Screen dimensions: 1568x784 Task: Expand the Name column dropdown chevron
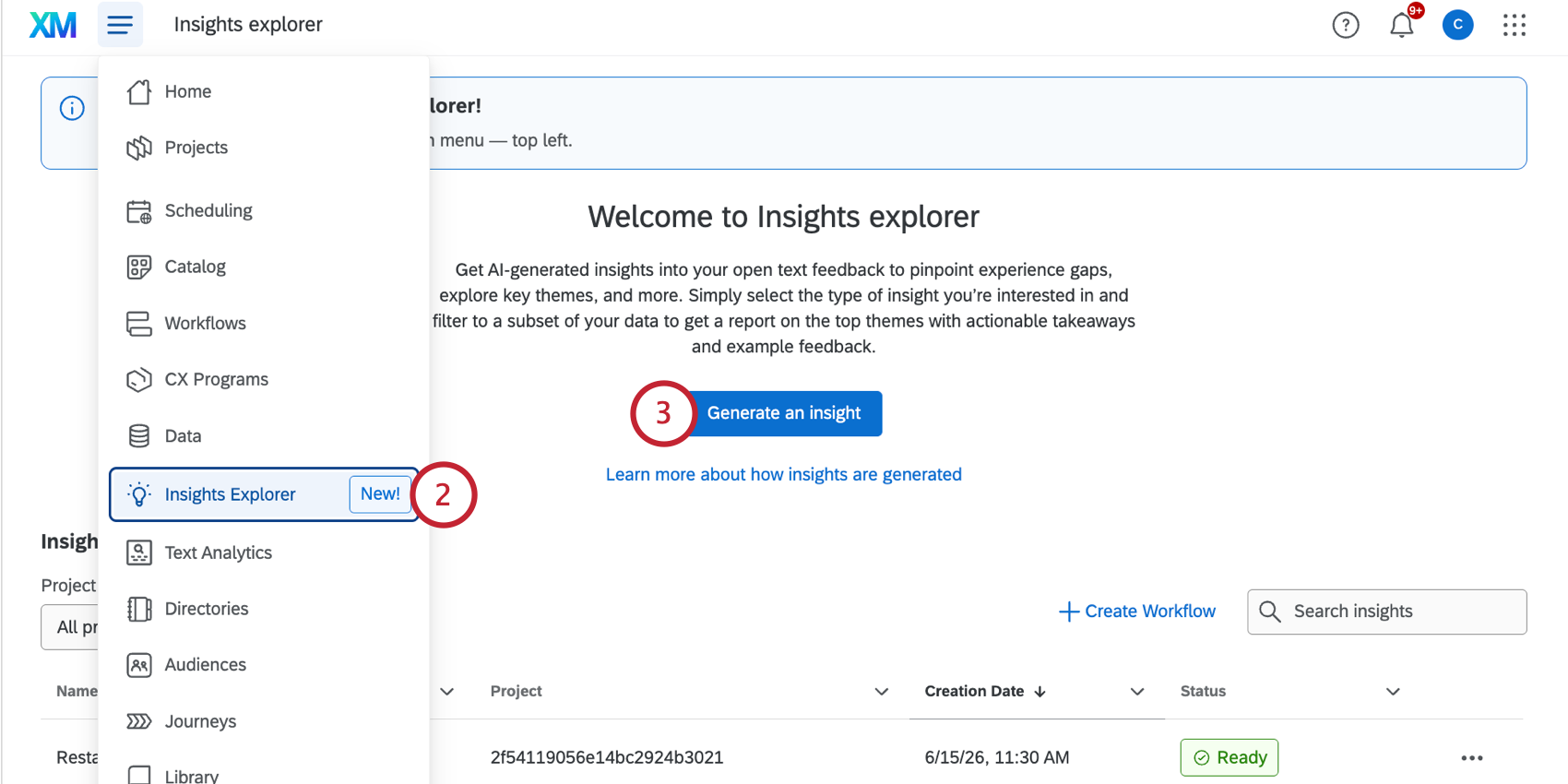click(x=447, y=692)
